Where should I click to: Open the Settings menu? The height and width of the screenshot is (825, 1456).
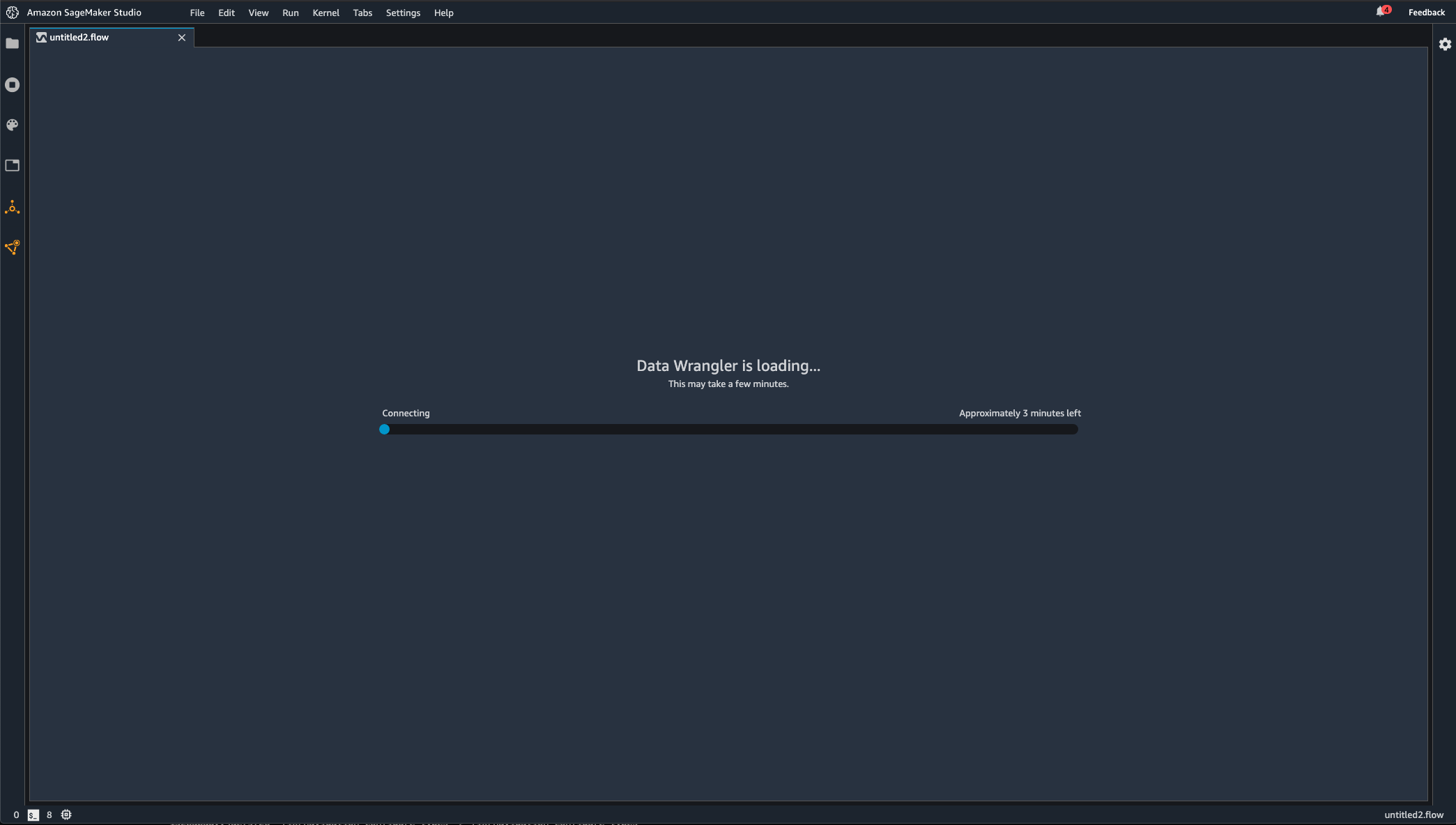403,13
